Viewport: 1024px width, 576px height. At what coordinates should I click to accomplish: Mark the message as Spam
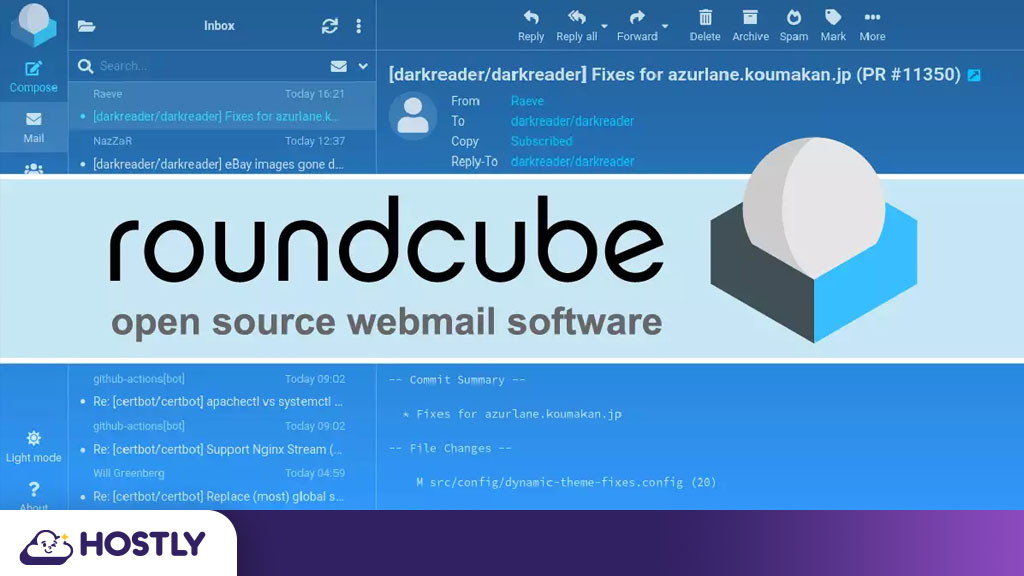click(794, 26)
